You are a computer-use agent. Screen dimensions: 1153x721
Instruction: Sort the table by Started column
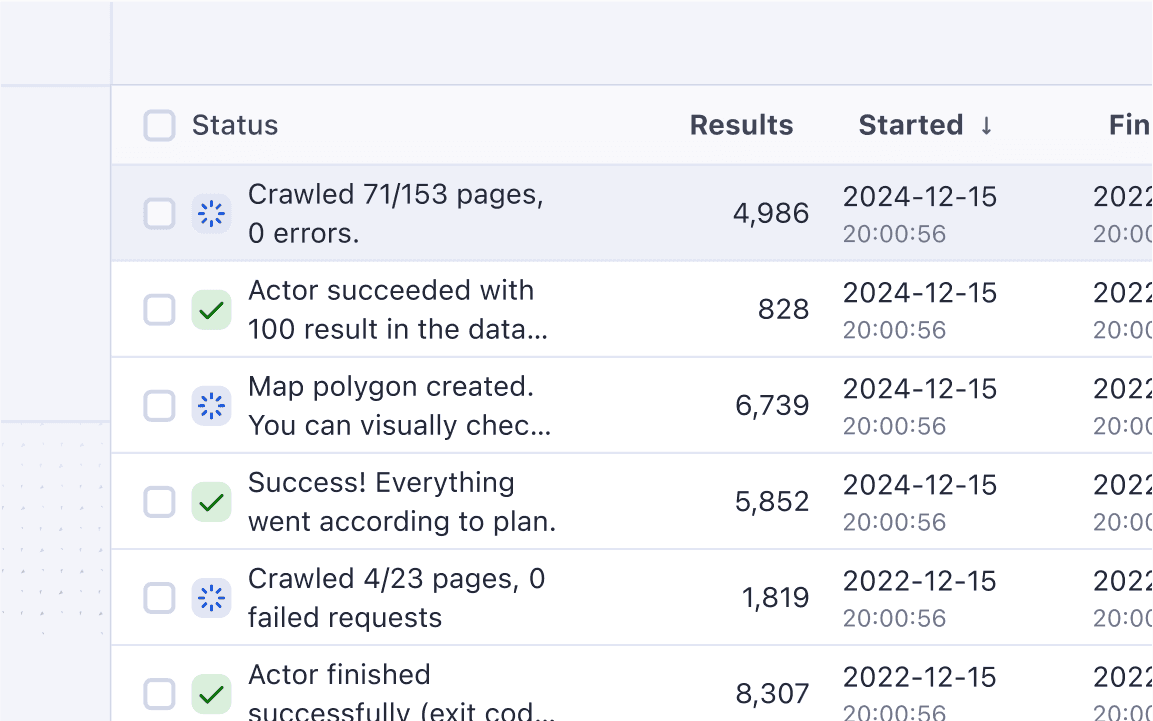pos(910,125)
